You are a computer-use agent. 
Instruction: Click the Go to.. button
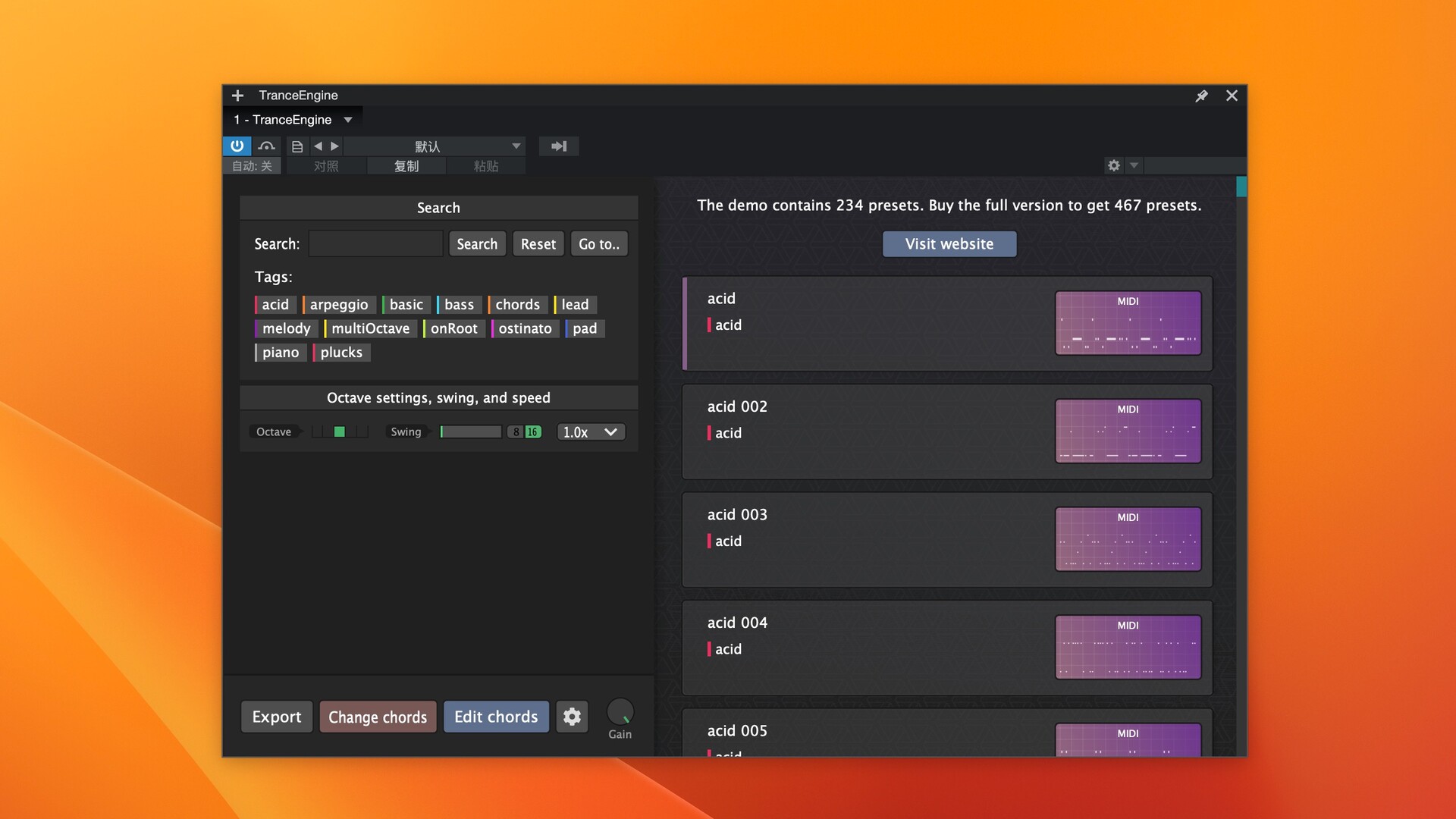pos(599,244)
